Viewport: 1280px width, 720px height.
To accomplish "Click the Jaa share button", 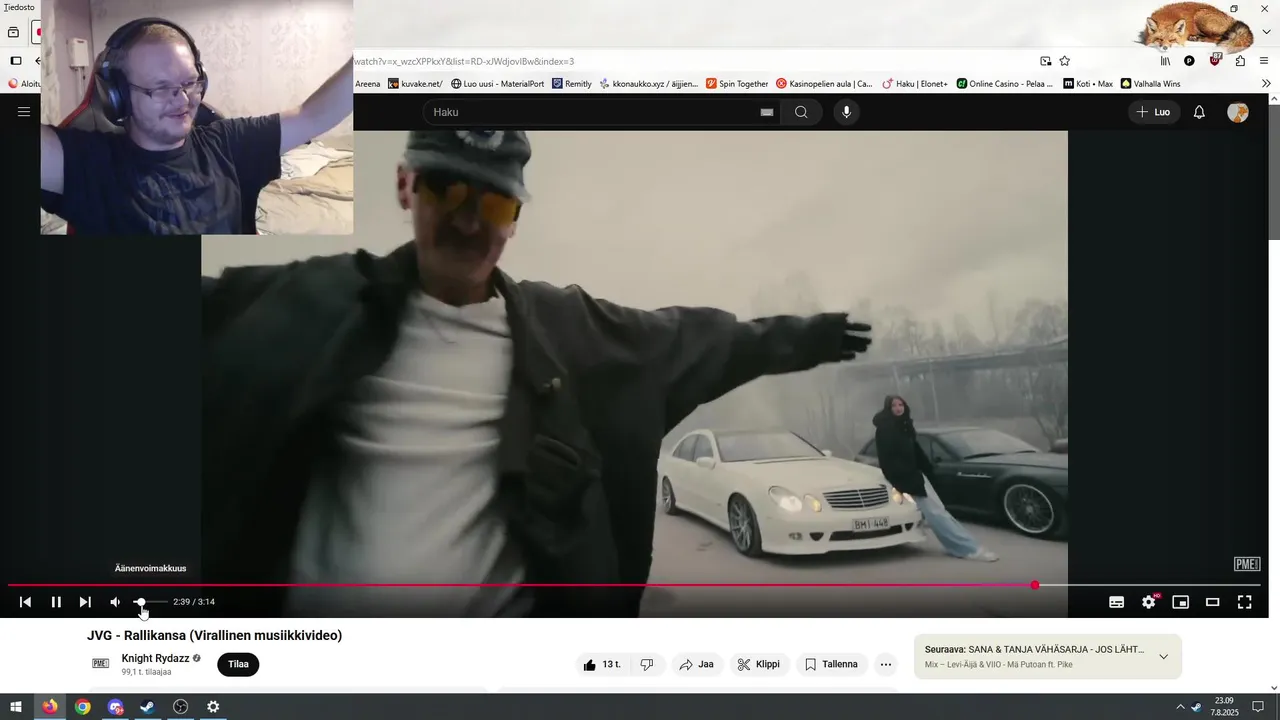I will click(696, 664).
